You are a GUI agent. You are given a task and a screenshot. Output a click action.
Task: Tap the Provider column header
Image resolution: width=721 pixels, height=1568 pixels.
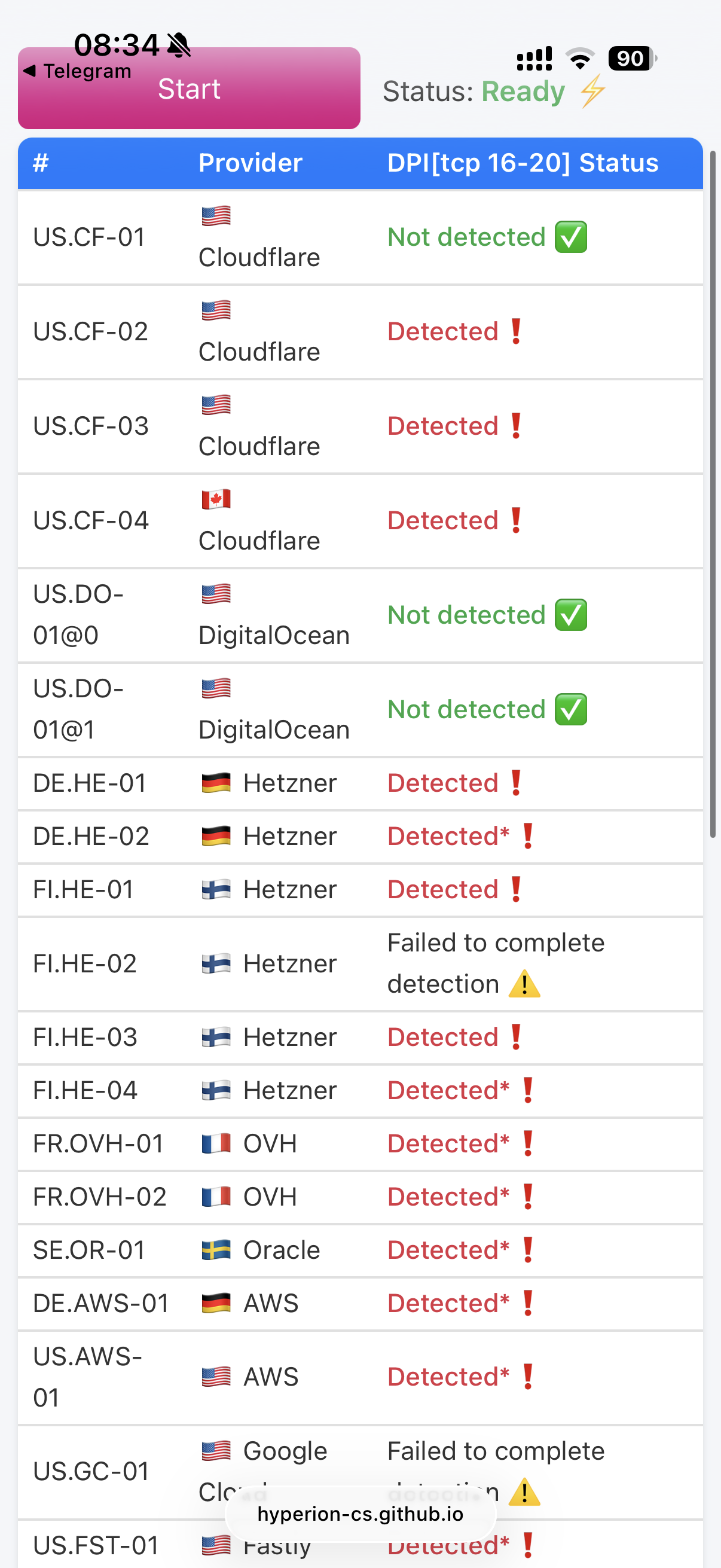click(250, 163)
